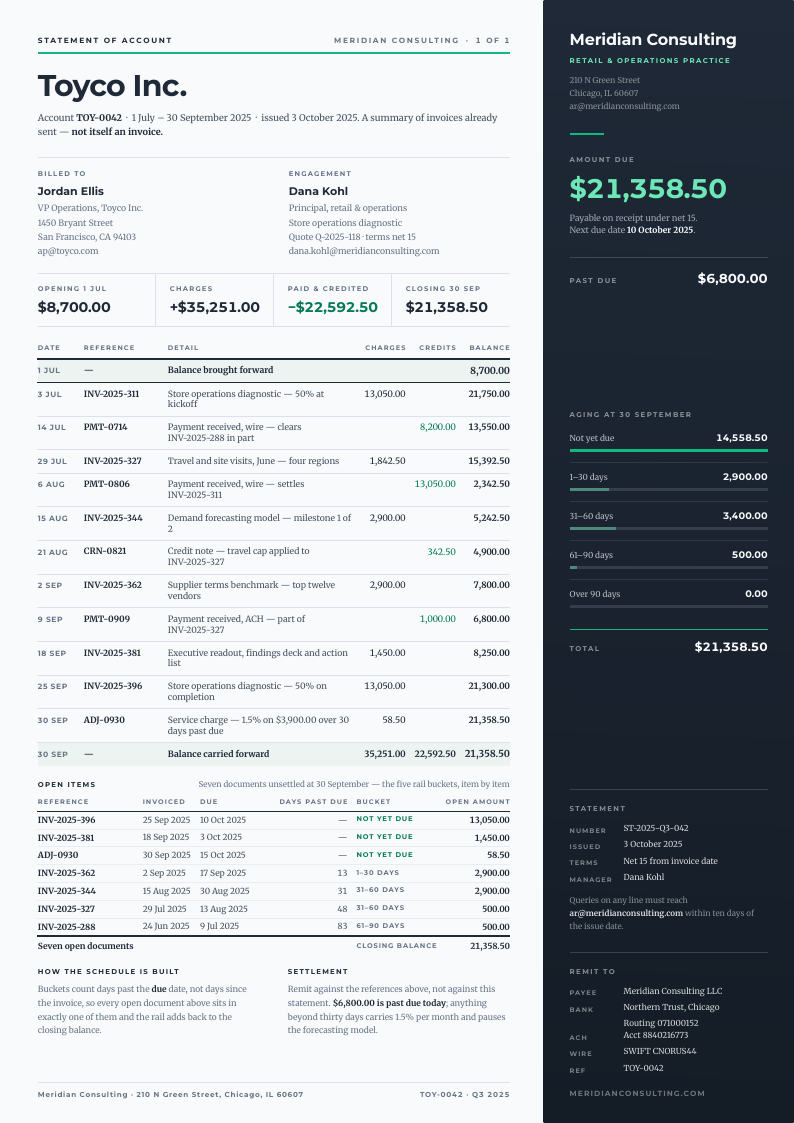Click the Over 90 days aging bar
The image size is (794, 1123).
click(669, 606)
